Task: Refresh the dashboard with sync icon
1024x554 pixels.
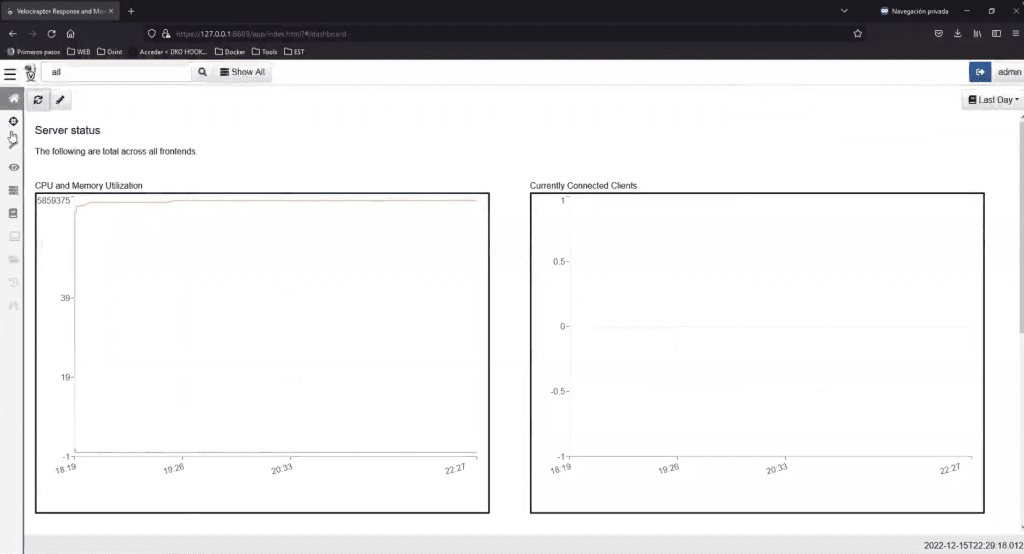Action: tap(38, 100)
